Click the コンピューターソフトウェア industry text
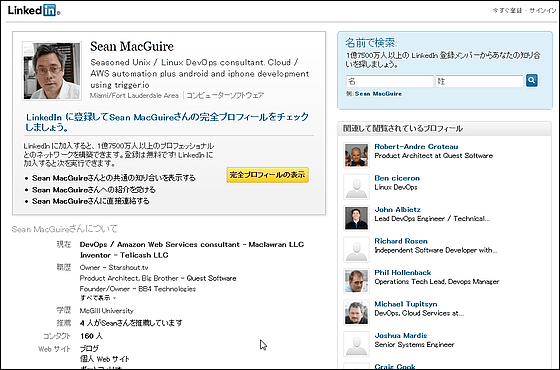 [x=225, y=95]
